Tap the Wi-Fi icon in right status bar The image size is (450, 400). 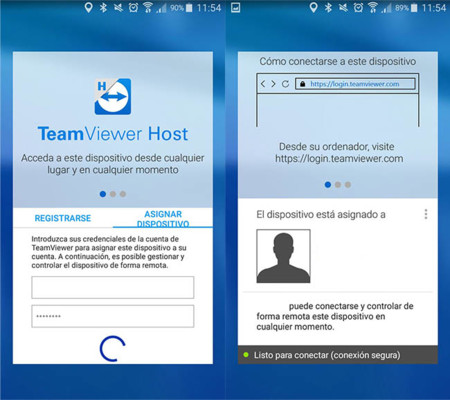click(373, 8)
